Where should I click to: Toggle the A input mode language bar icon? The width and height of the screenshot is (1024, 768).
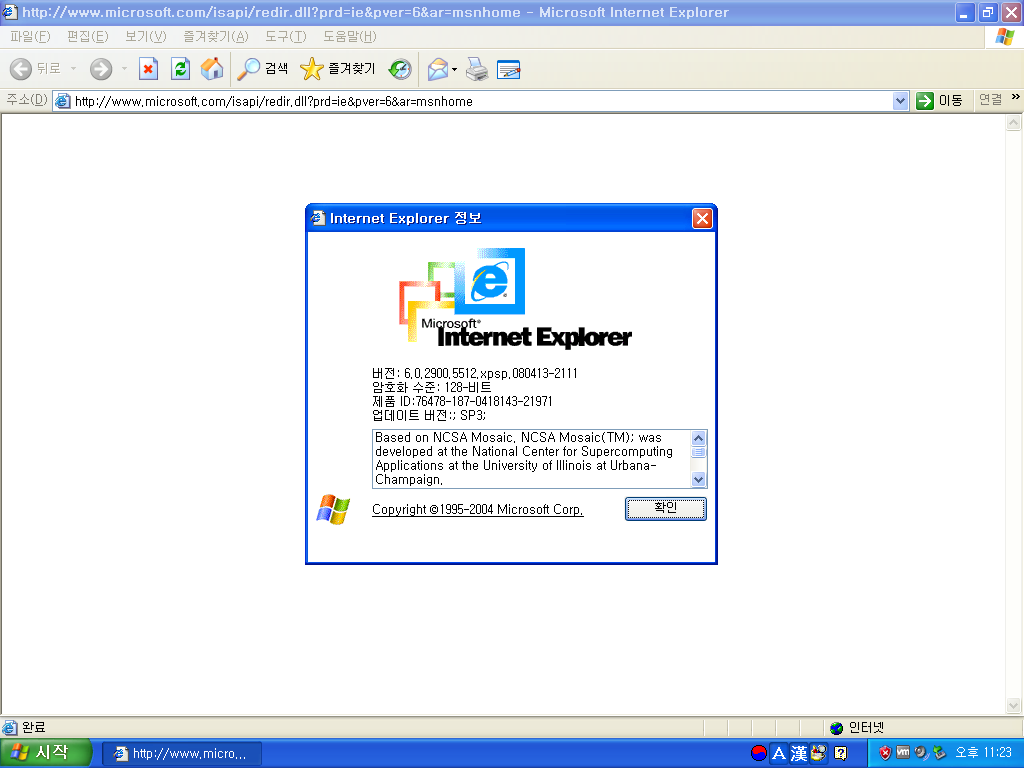click(778, 754)
